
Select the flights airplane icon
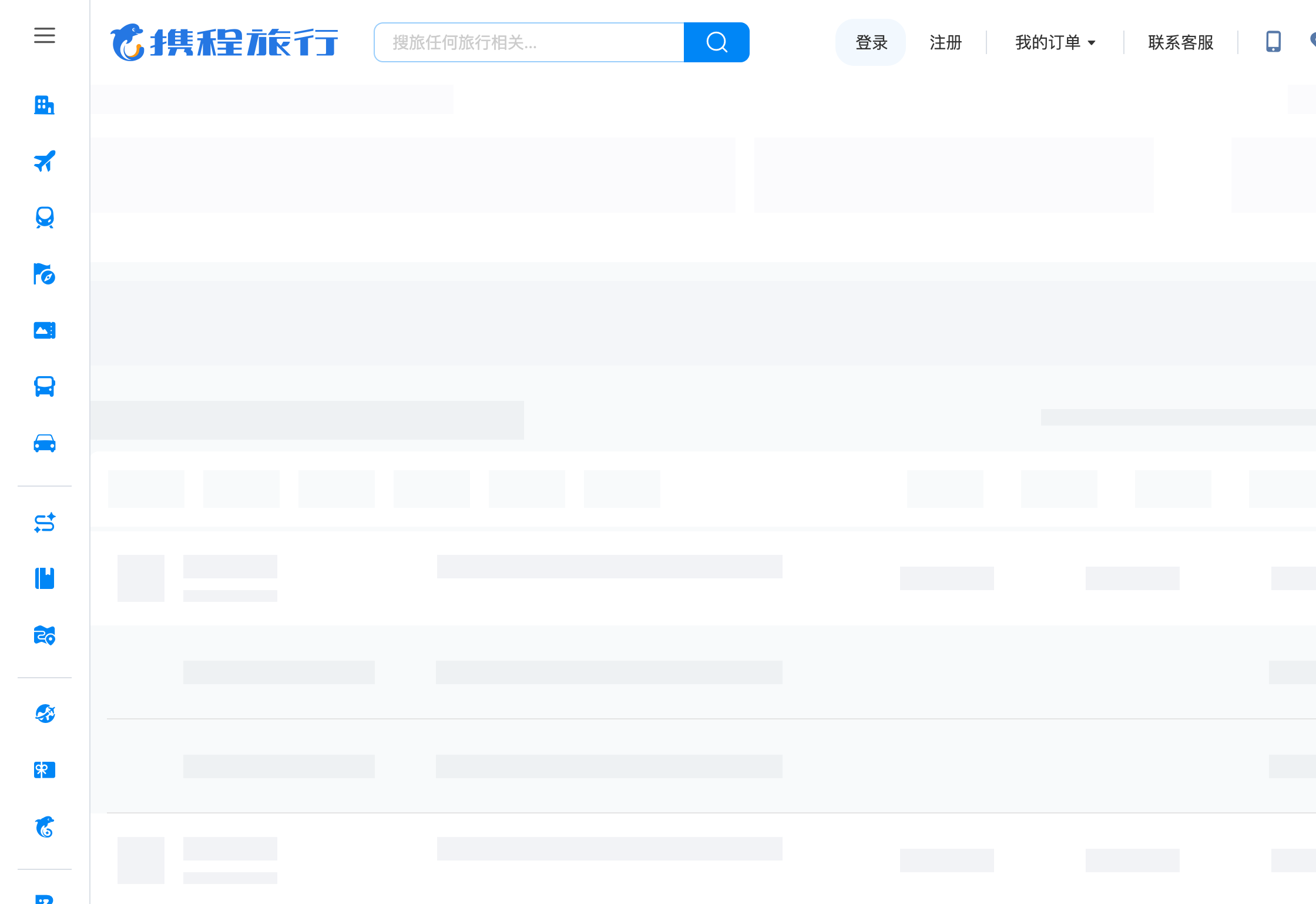click(x=45, y=161)
